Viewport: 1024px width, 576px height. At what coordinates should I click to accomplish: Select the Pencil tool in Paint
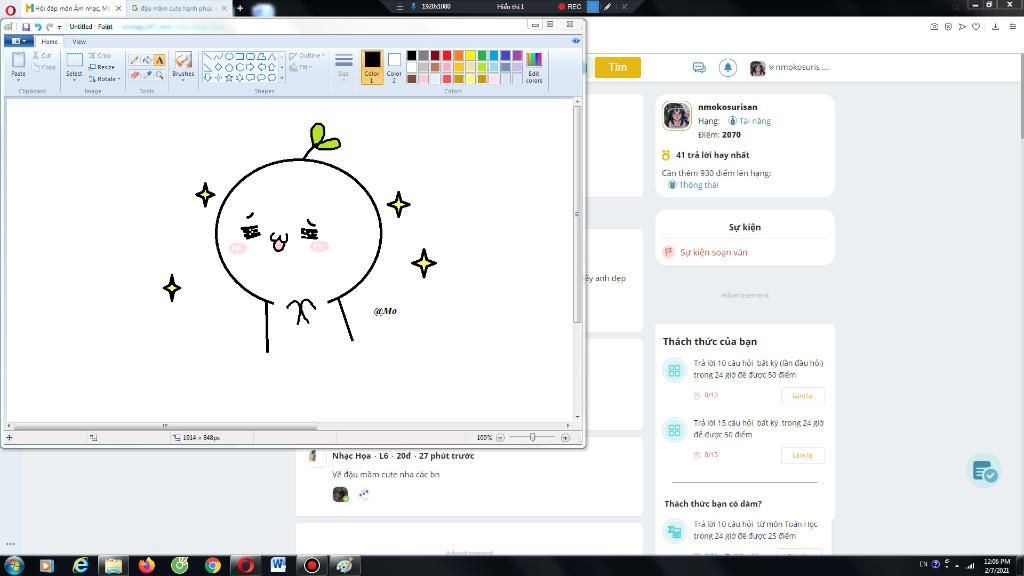pyautogui.click(x=135, y=60)
